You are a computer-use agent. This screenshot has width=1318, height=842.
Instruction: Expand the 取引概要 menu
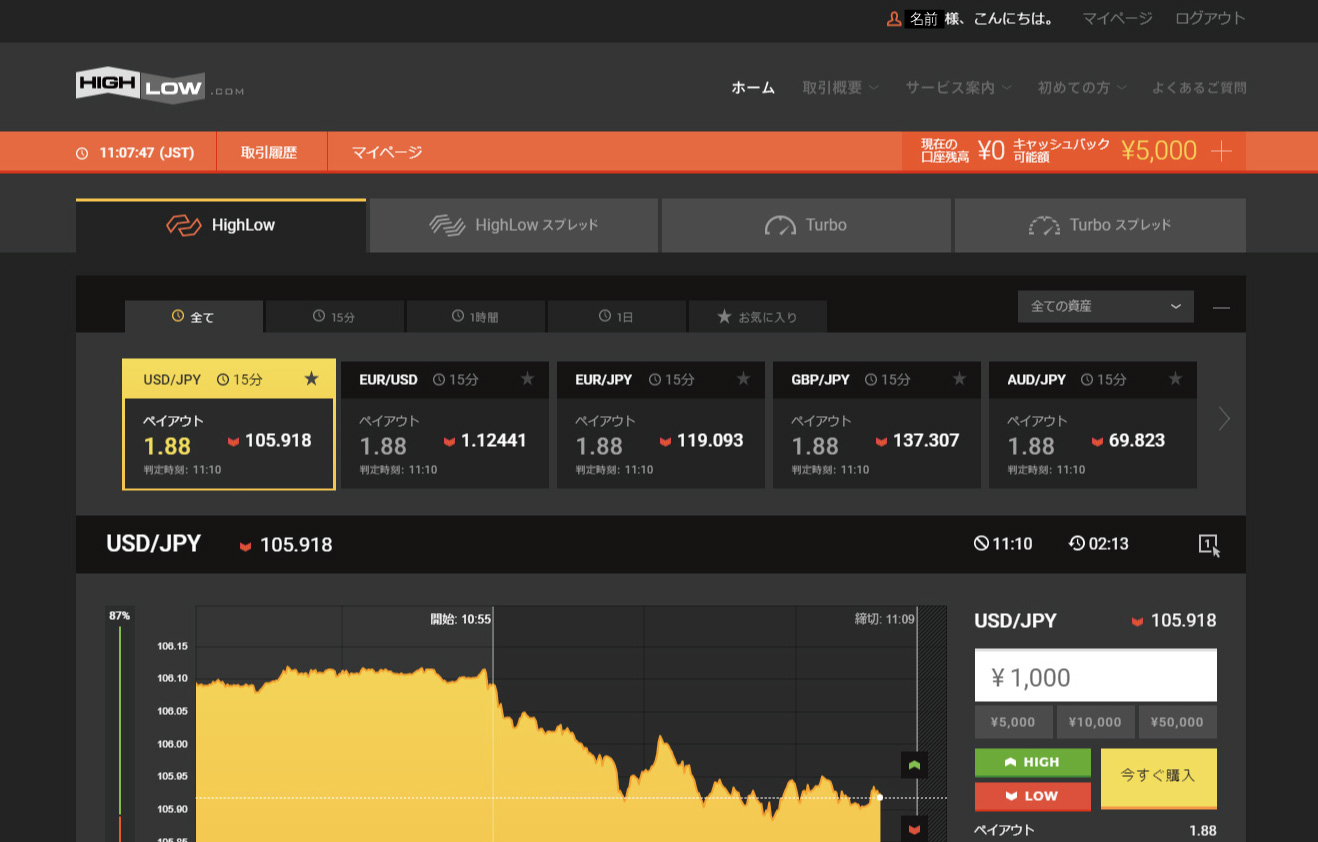[840, 88]
